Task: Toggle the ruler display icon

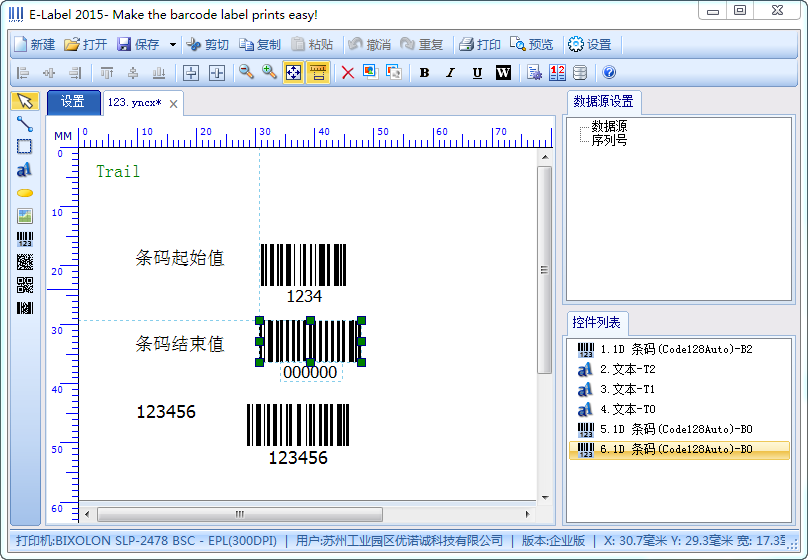Action: 318,73
